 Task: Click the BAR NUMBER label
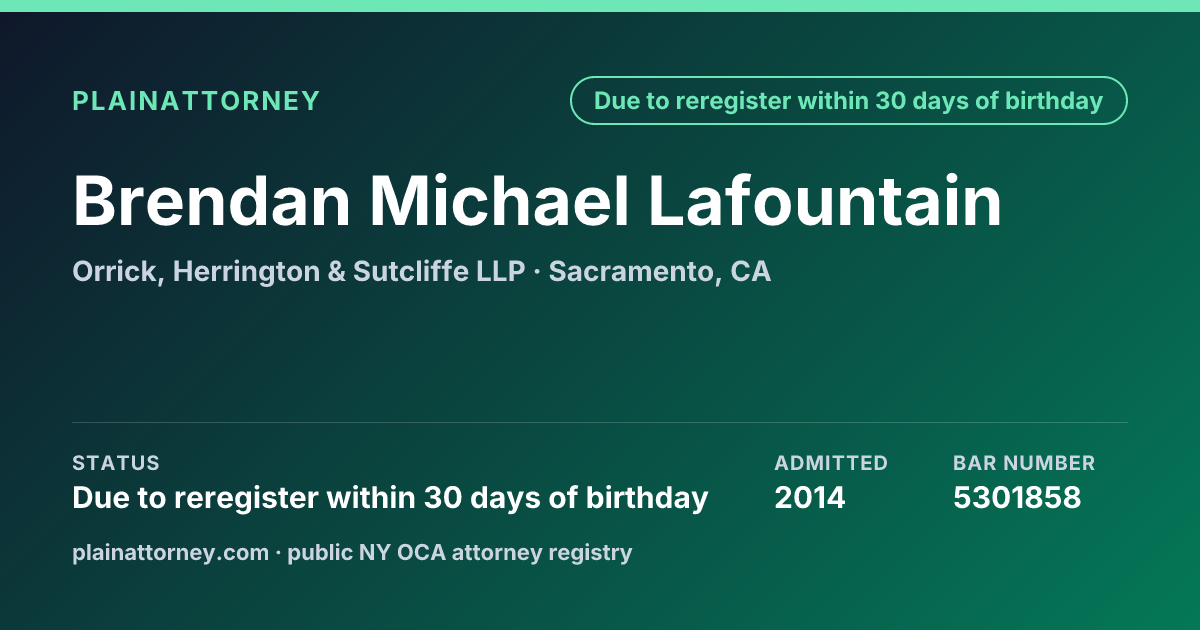1024,463
